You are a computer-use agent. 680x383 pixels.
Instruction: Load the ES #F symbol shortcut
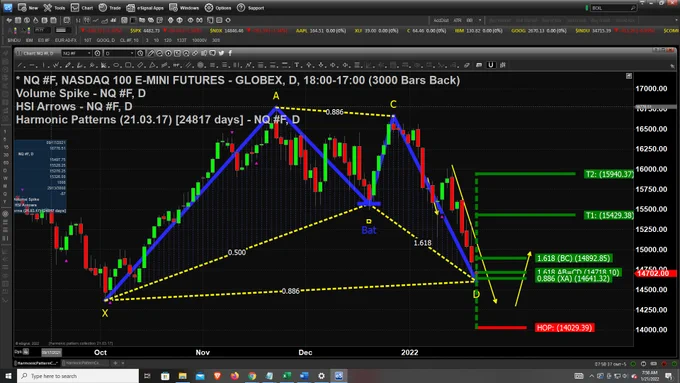point(44,40)
